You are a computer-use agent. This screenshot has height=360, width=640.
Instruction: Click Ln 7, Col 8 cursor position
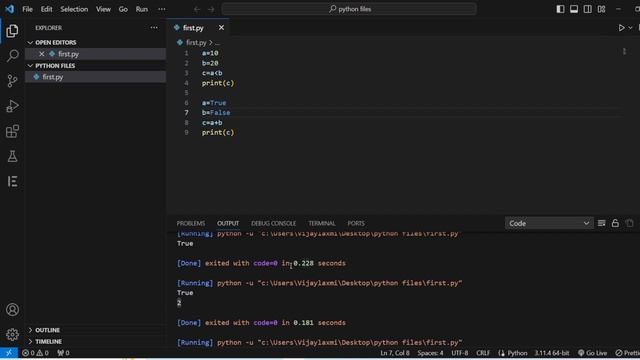395,353
